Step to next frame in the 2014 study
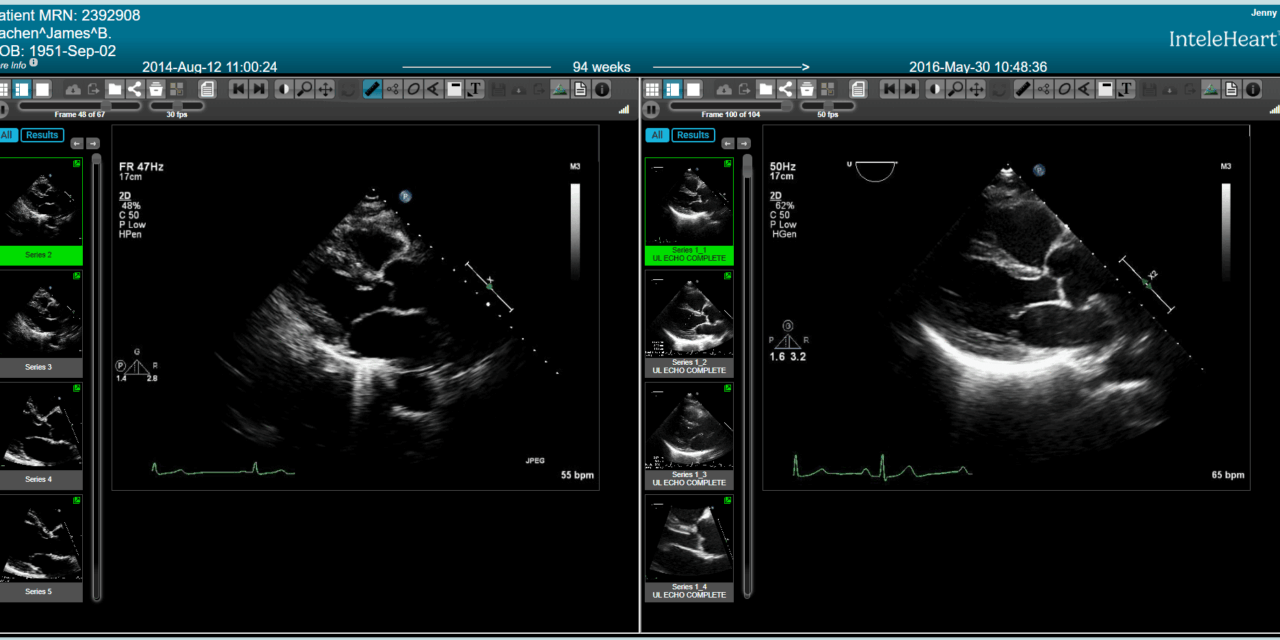The height and width of the screenshot is (640, 1280). [x=259, y=89]
